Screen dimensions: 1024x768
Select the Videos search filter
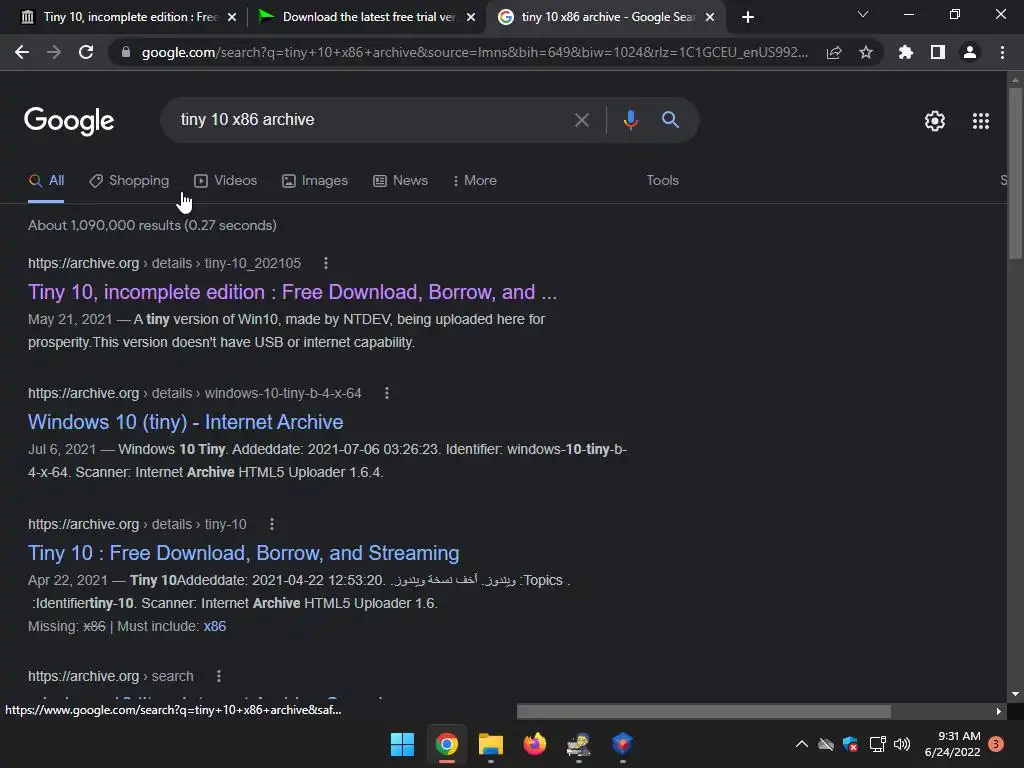click(226, 181)
